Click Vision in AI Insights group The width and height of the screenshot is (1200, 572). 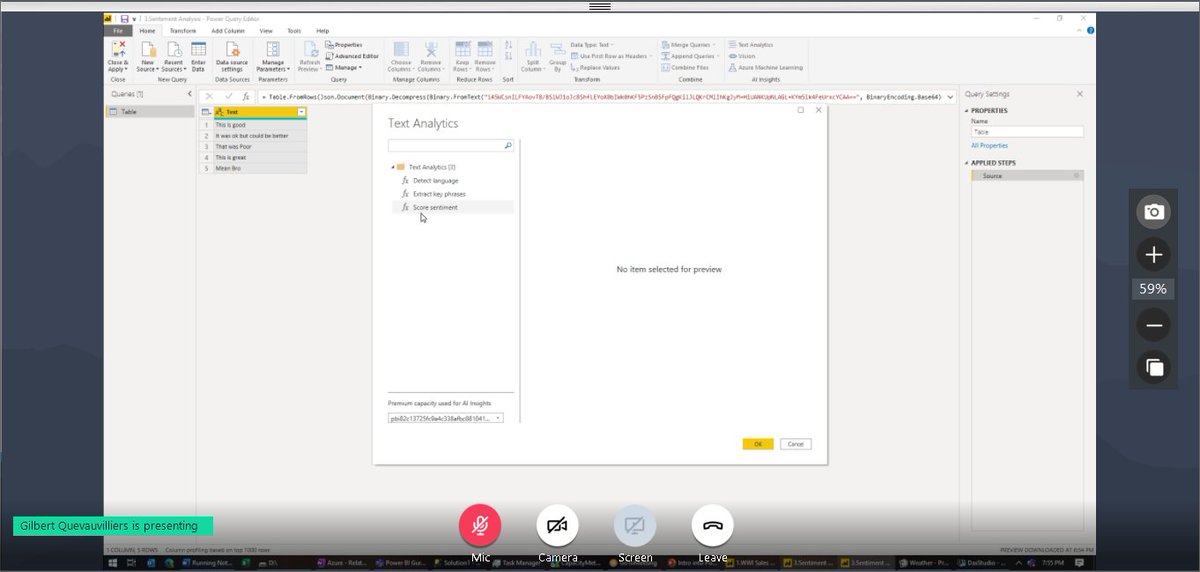(742, 56)
